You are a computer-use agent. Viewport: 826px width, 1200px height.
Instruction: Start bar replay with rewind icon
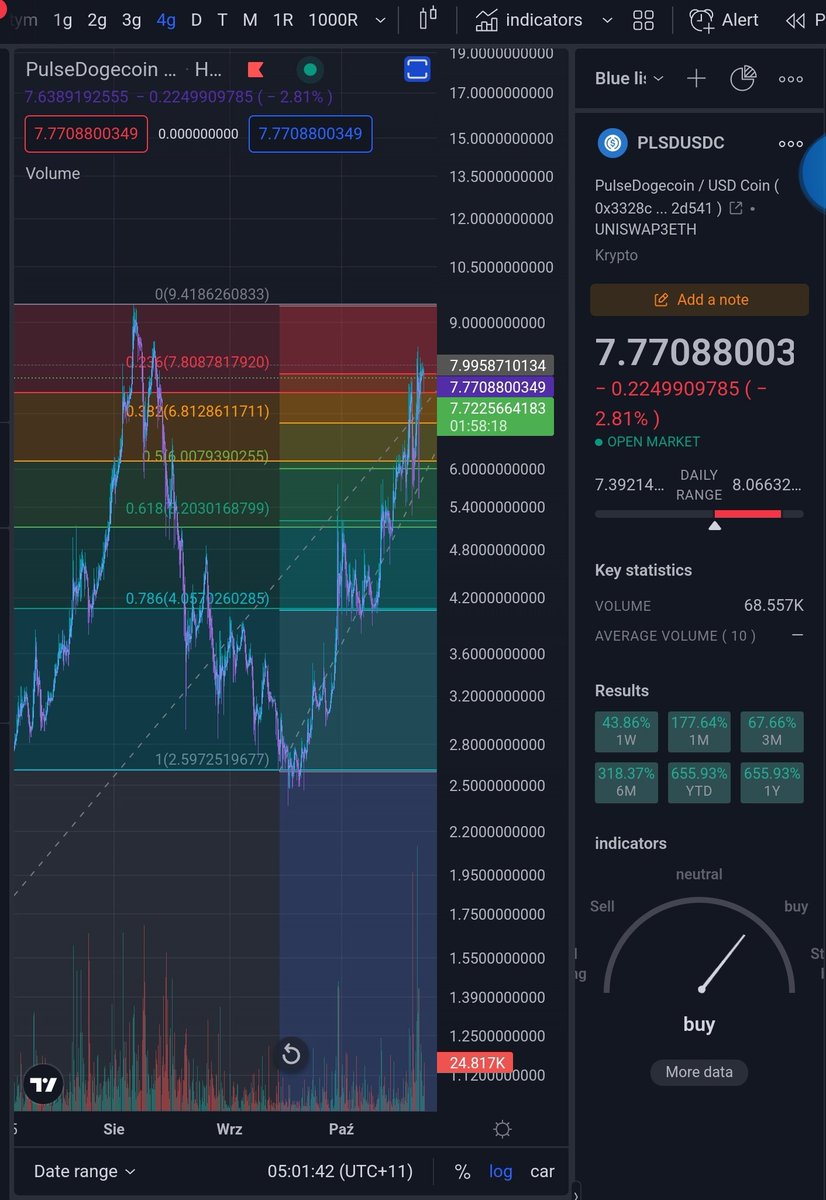(x=796, y=20)
